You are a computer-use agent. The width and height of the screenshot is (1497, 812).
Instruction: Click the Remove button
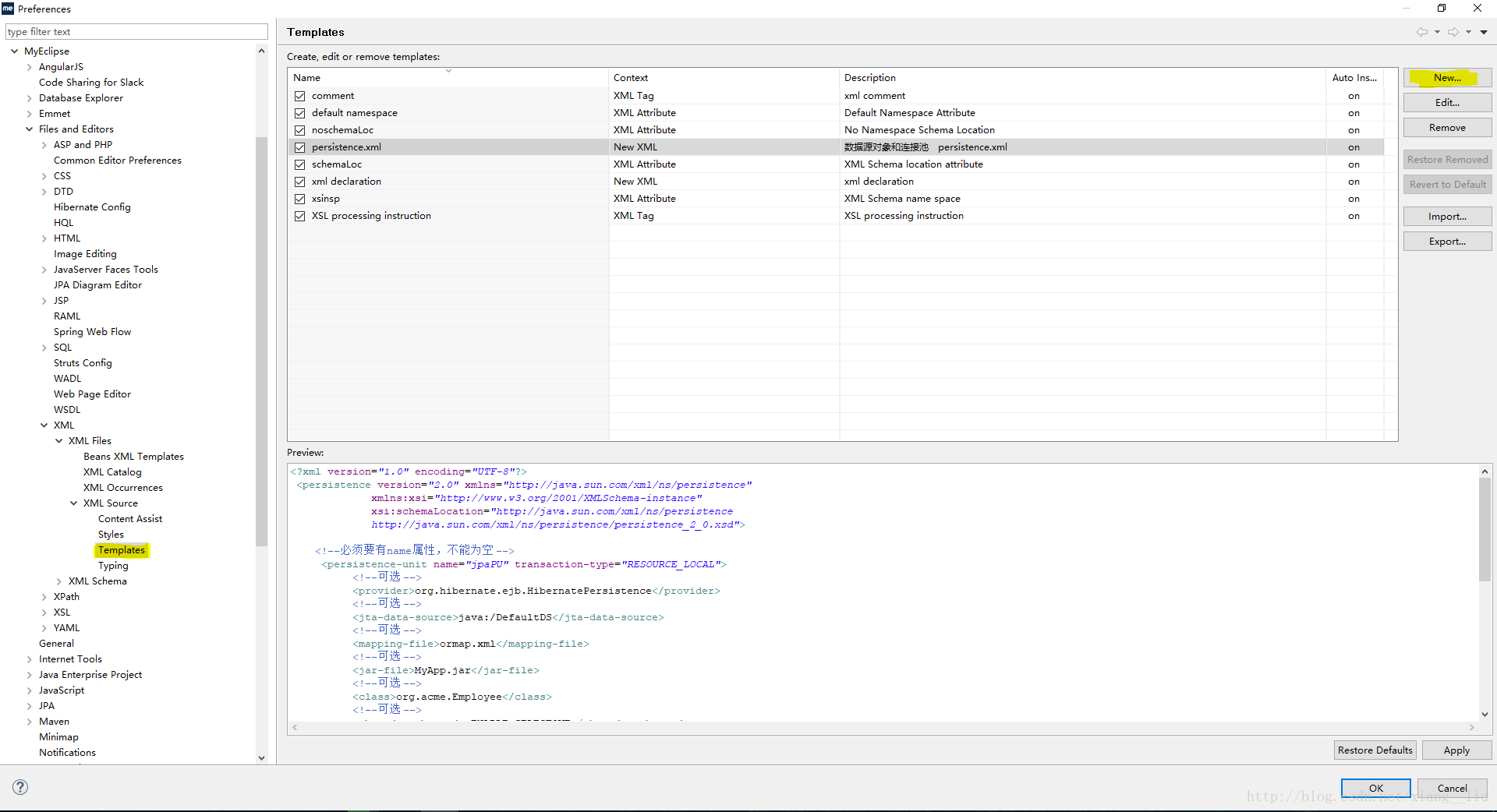[1447, 128]
